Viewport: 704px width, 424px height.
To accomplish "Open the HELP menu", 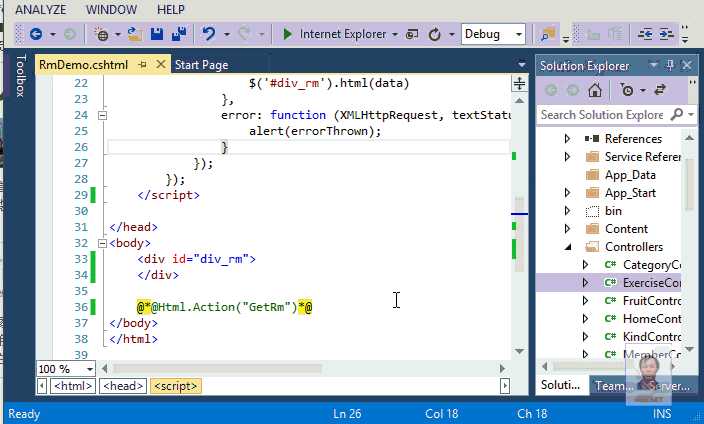I will (171, 9).
